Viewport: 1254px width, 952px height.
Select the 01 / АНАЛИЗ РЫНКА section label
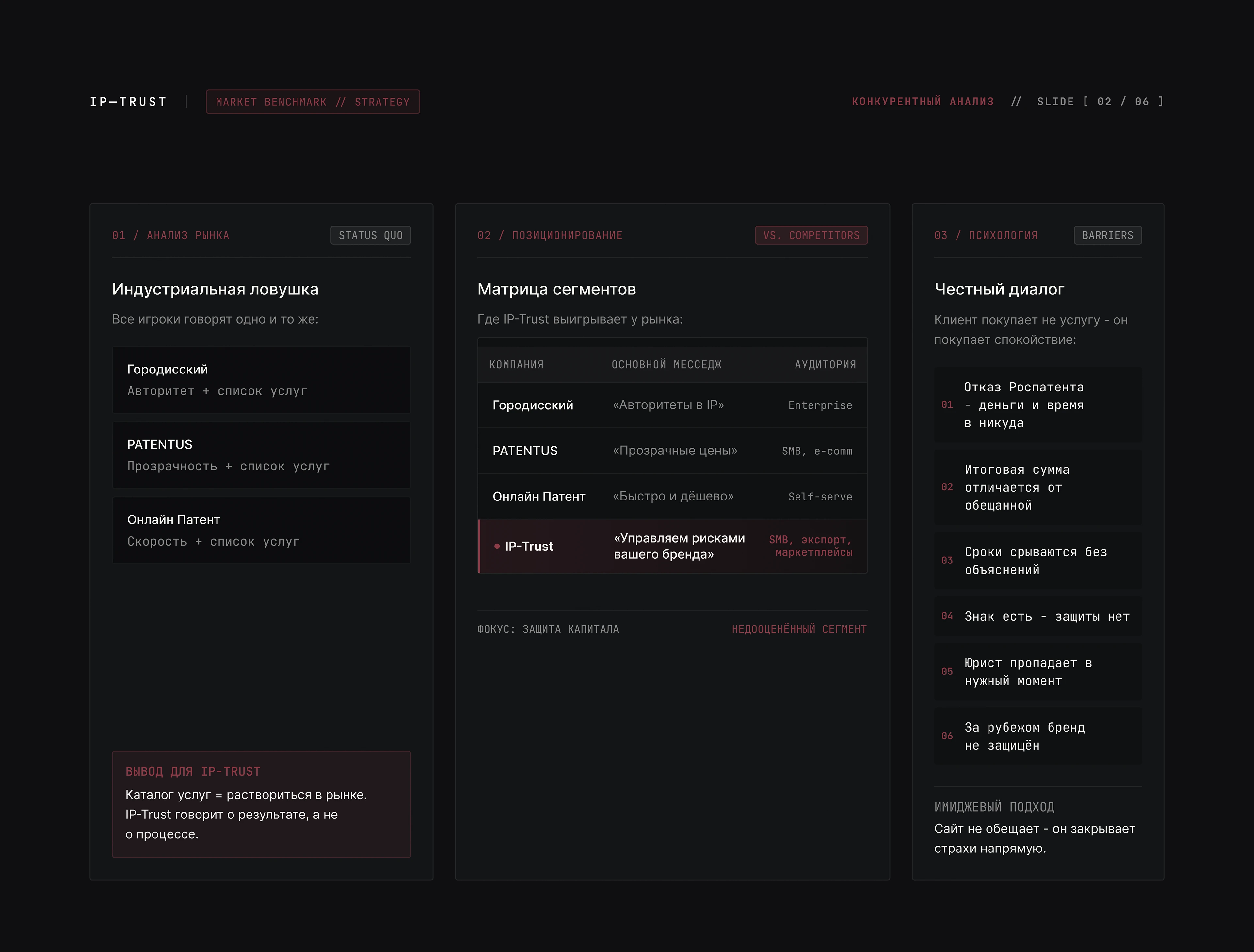click(x=171, y=235)
